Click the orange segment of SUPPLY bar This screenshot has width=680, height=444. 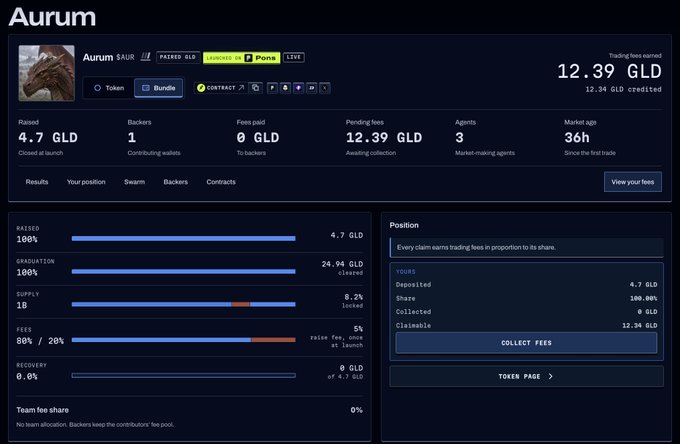point(241,304)
